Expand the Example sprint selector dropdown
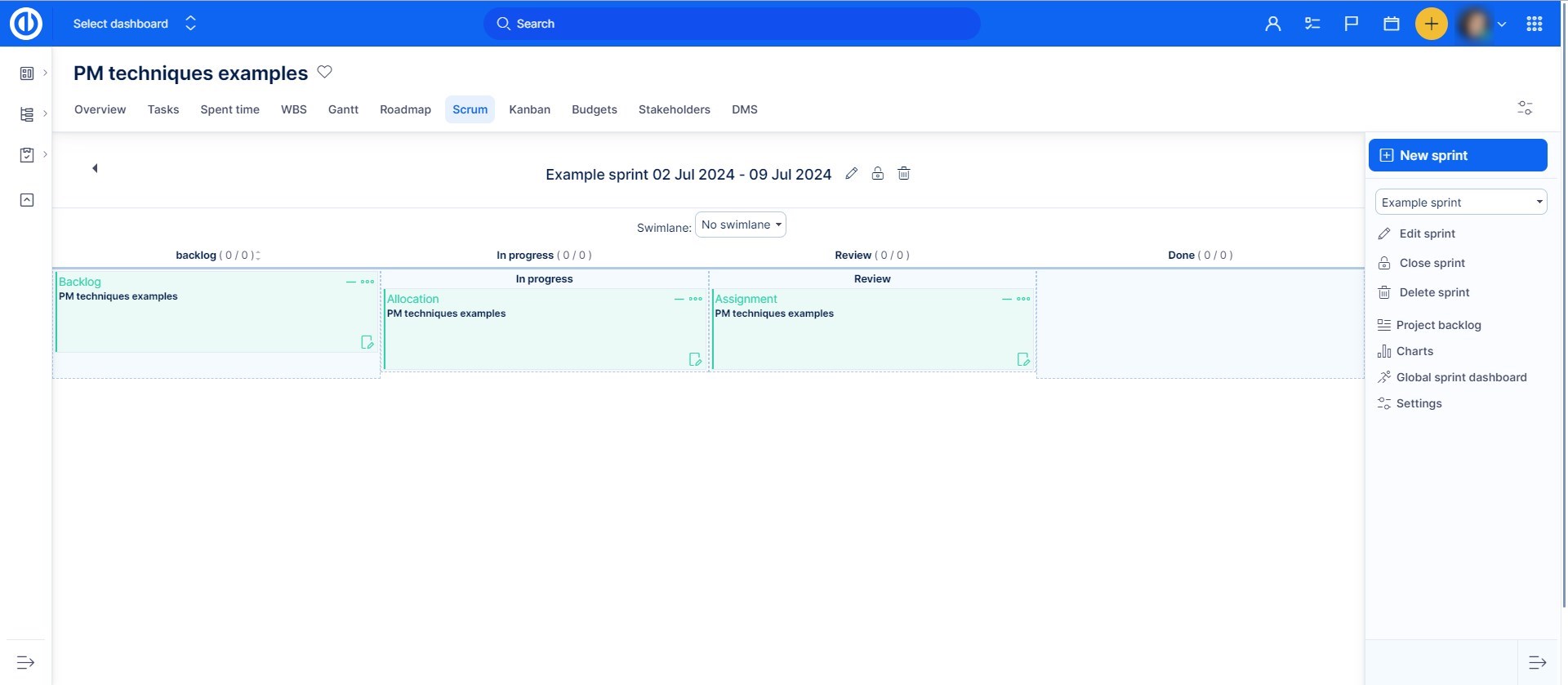 coord(1460,202)
